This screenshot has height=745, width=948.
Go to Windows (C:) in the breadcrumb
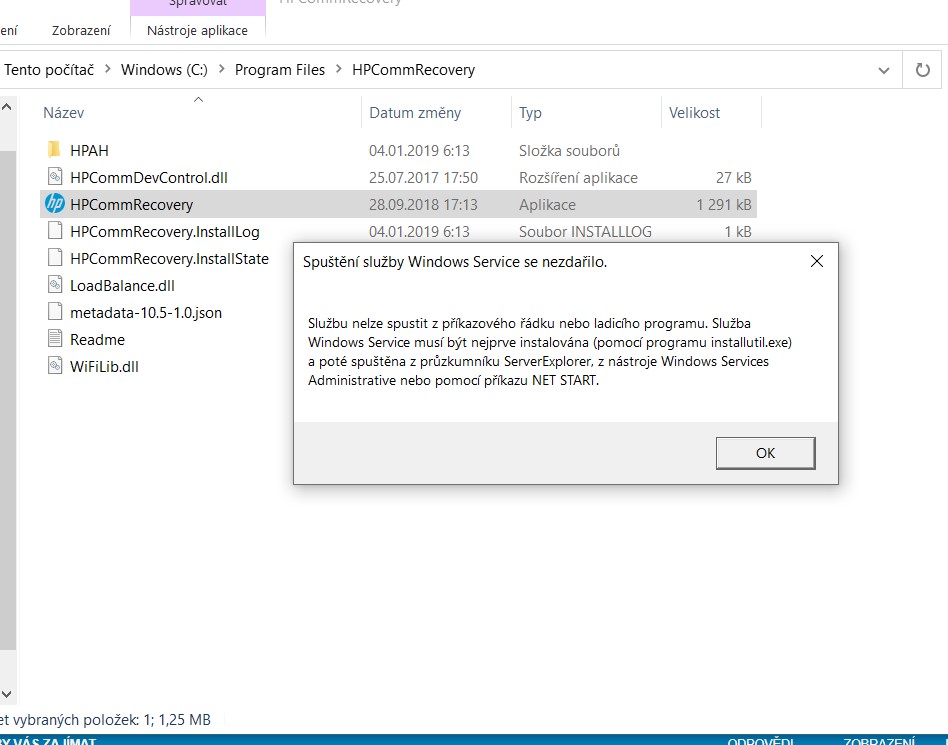[164, 70]
